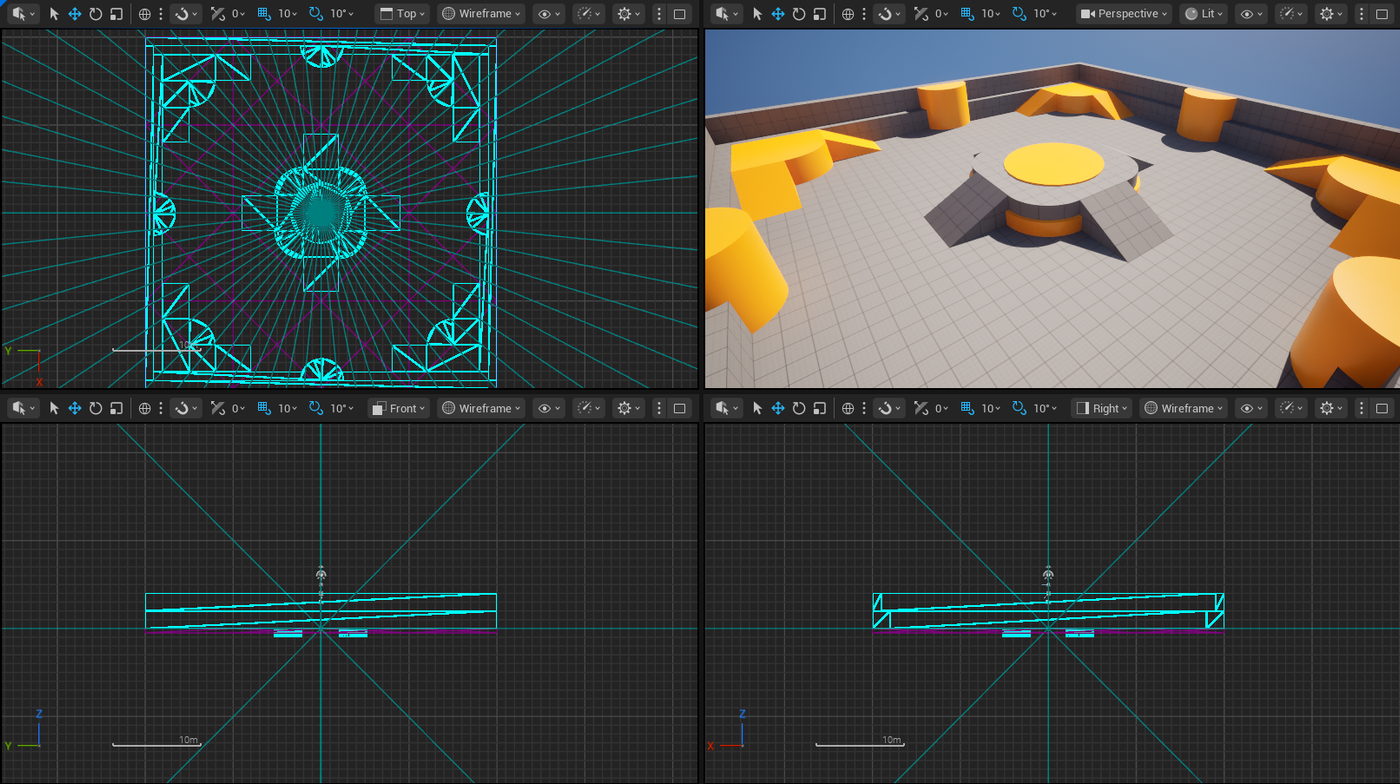Select the player start actor in the Right viewport
This screenshot has height=784, width=1400.
(x=1048, y=575)
